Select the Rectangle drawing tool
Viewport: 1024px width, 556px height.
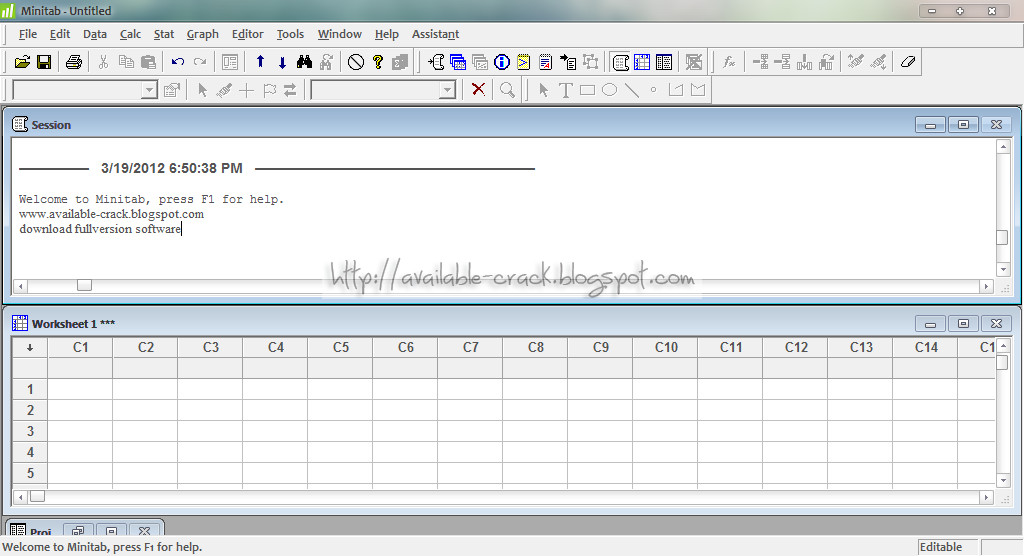588,90
